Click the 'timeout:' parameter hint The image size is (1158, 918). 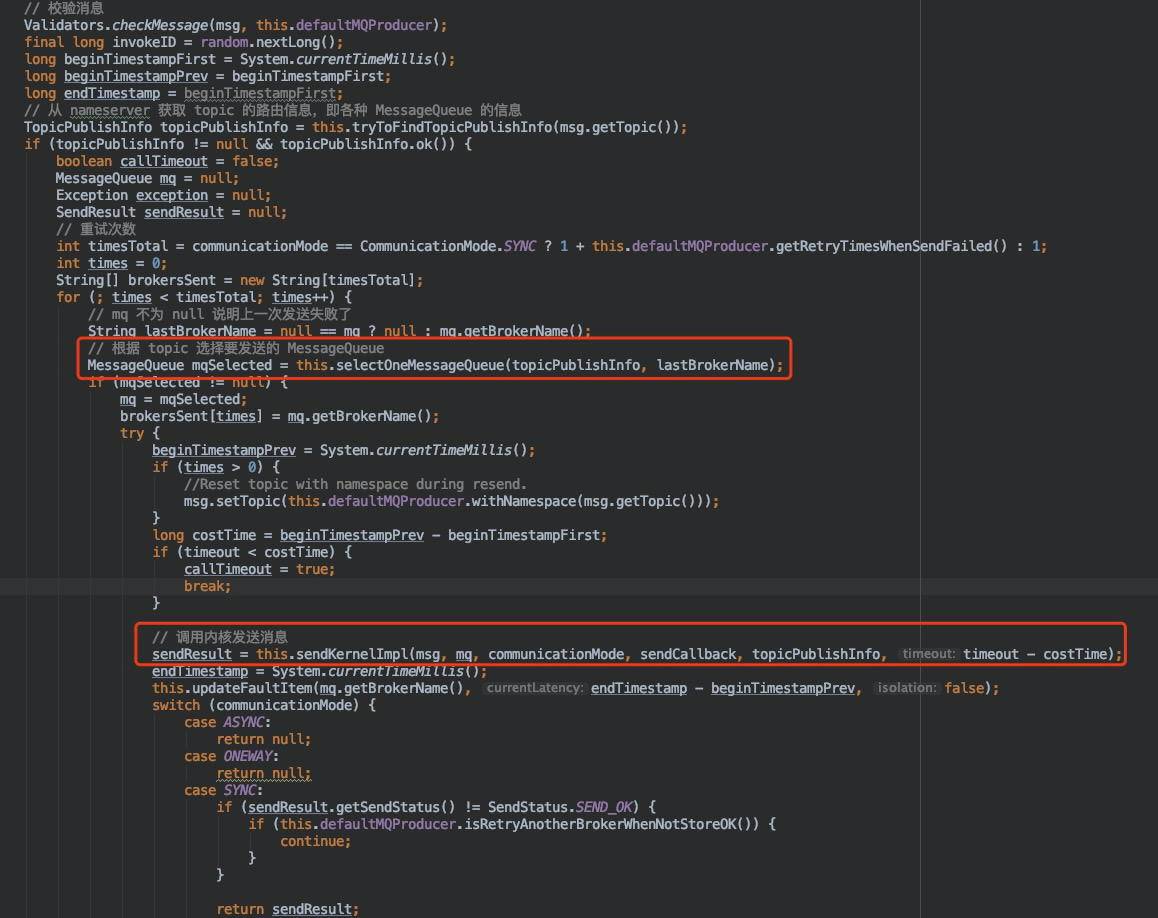pyautogui.click(x=928, y=654)
